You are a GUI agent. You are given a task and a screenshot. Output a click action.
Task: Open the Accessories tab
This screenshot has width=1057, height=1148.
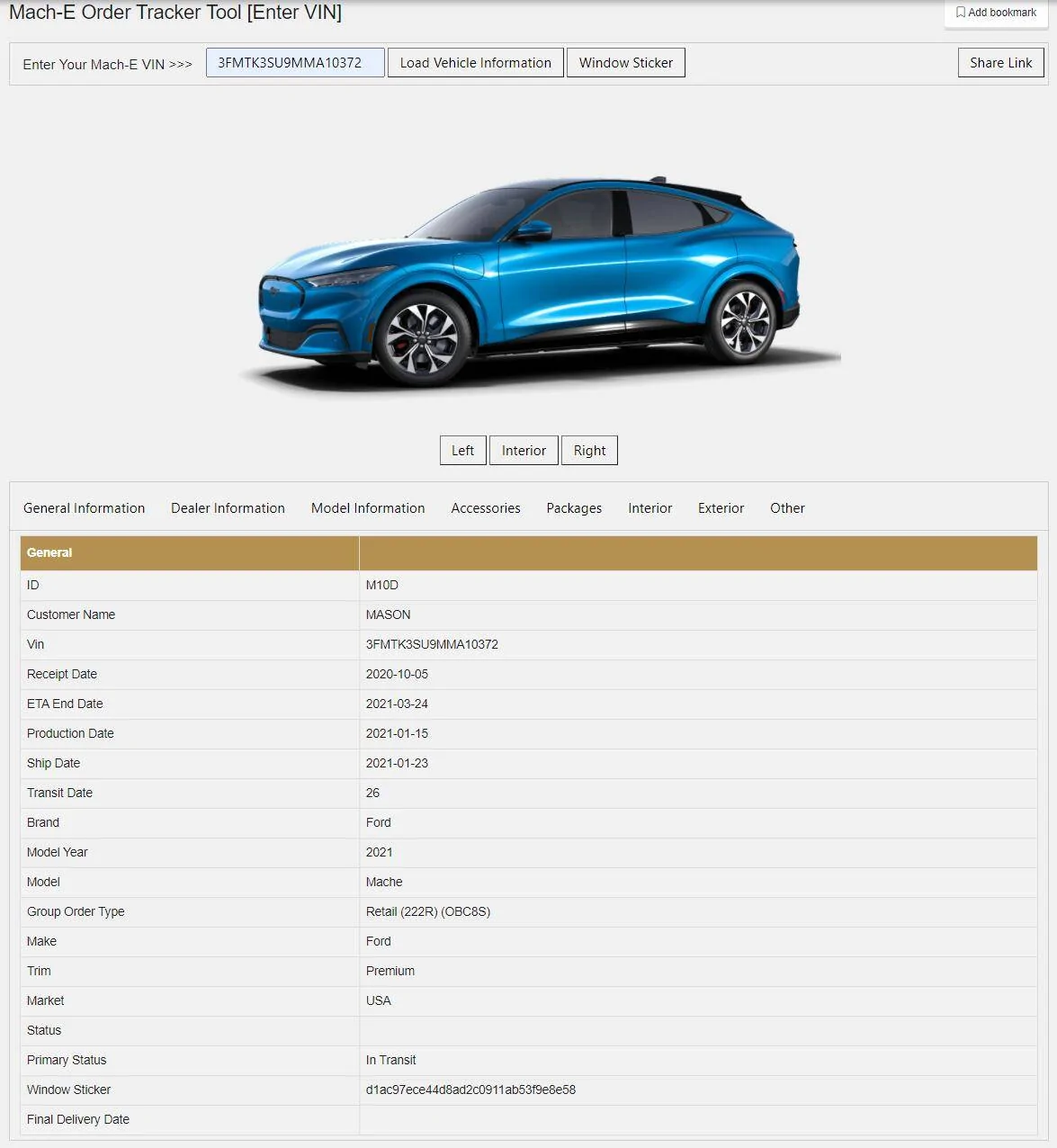[486, 508]
